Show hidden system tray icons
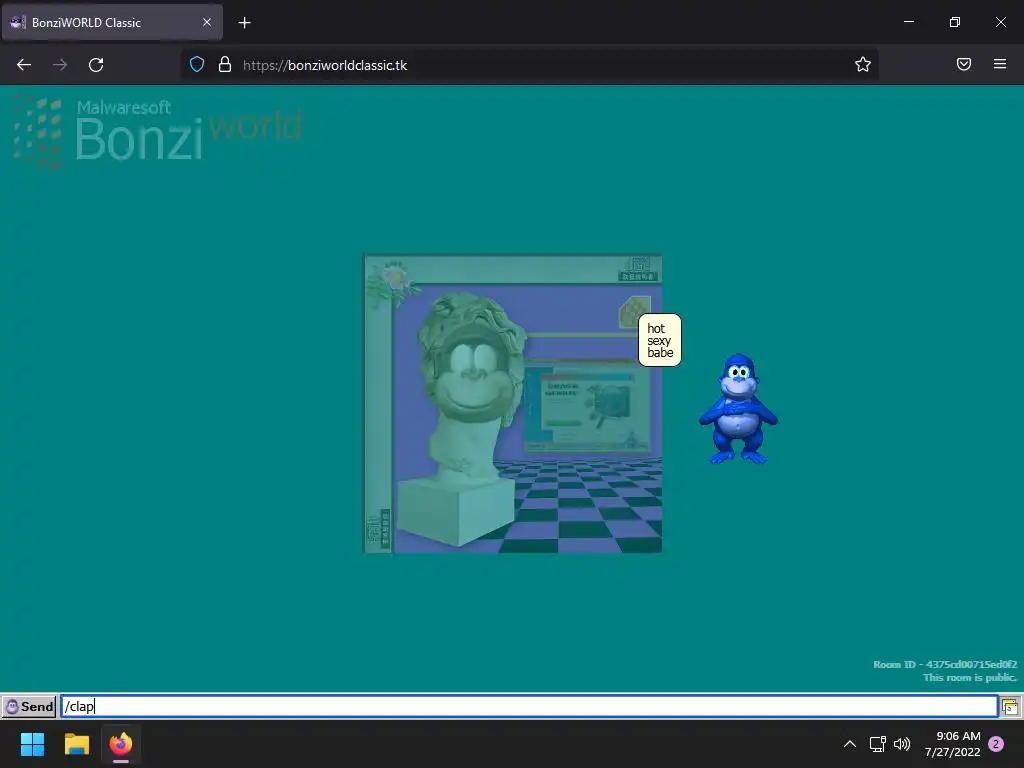The height and width of the screenshot is (768, 1024). tap(850, 744)
